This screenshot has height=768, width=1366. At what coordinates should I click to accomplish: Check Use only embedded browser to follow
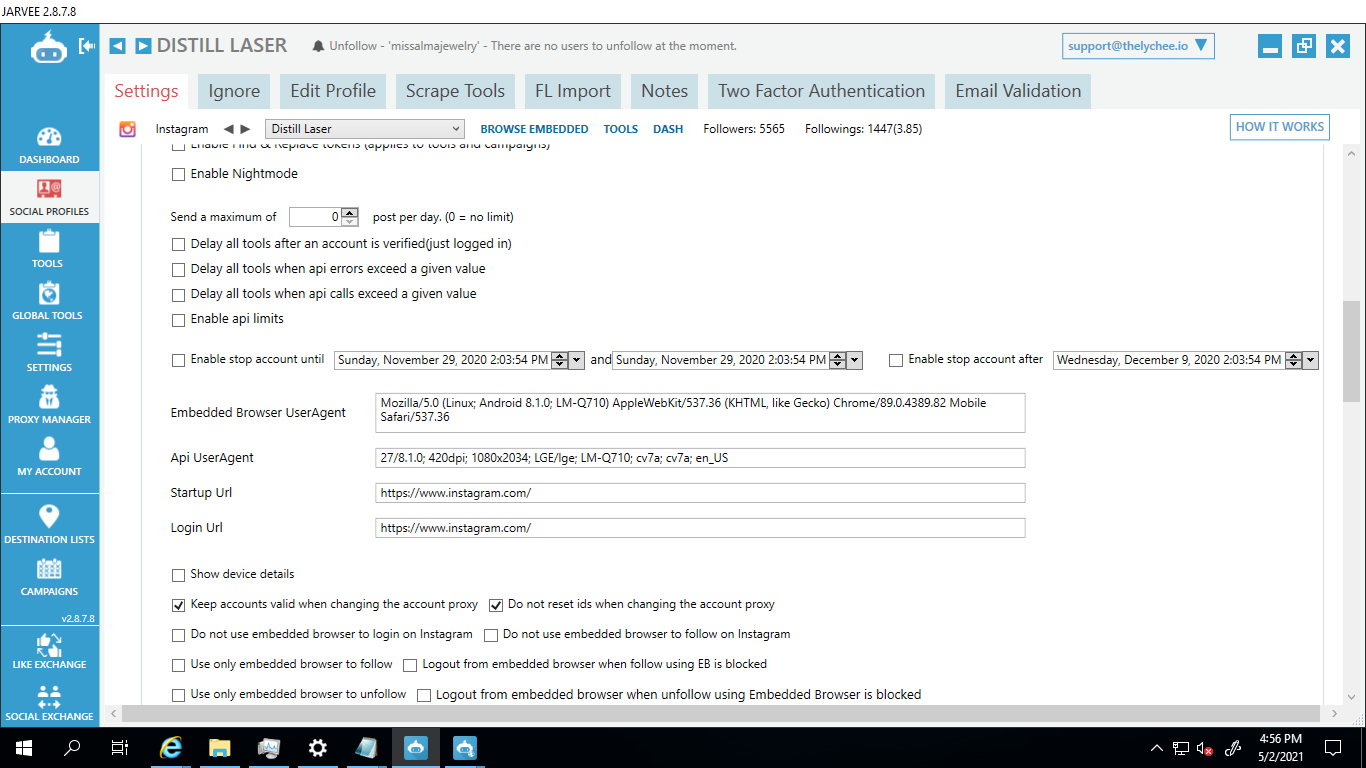tap(179, 665)
